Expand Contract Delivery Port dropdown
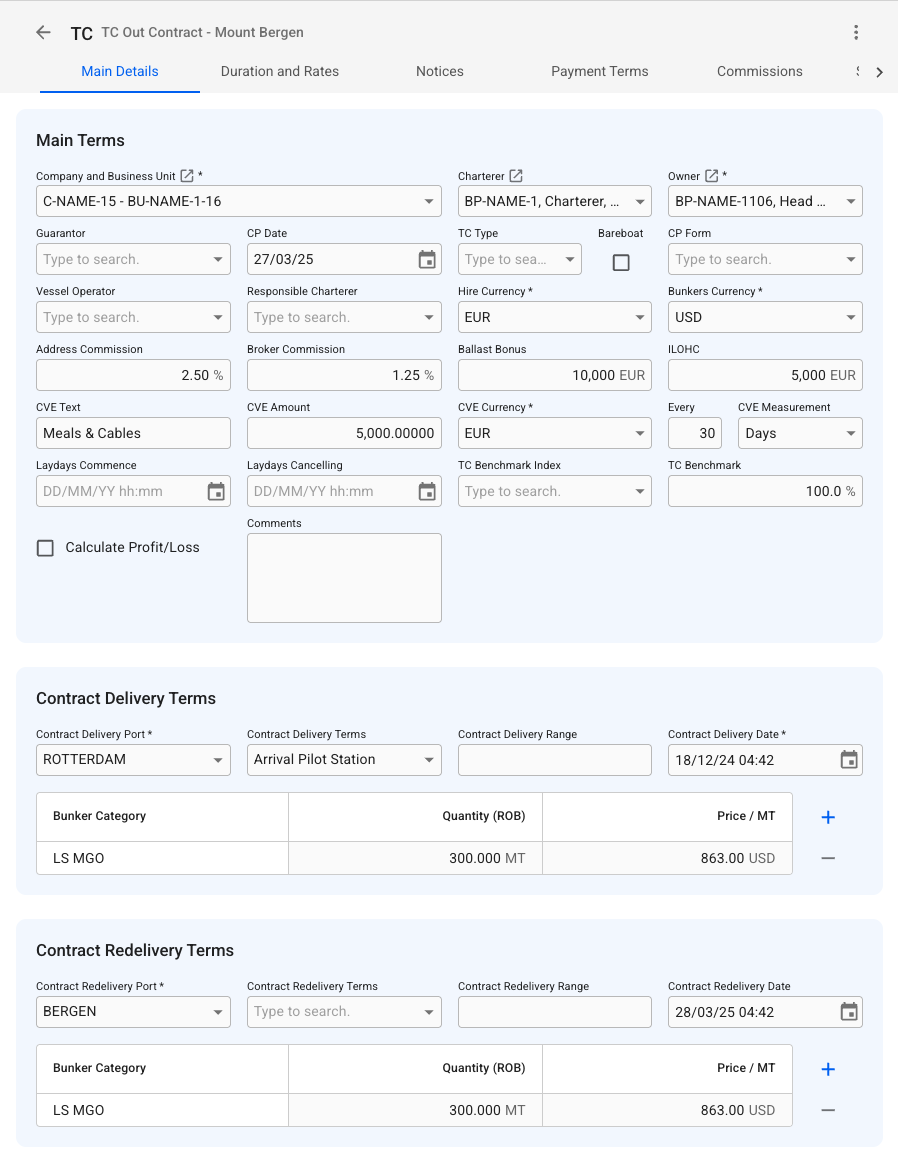The image size is (898, 1152). 219,760
